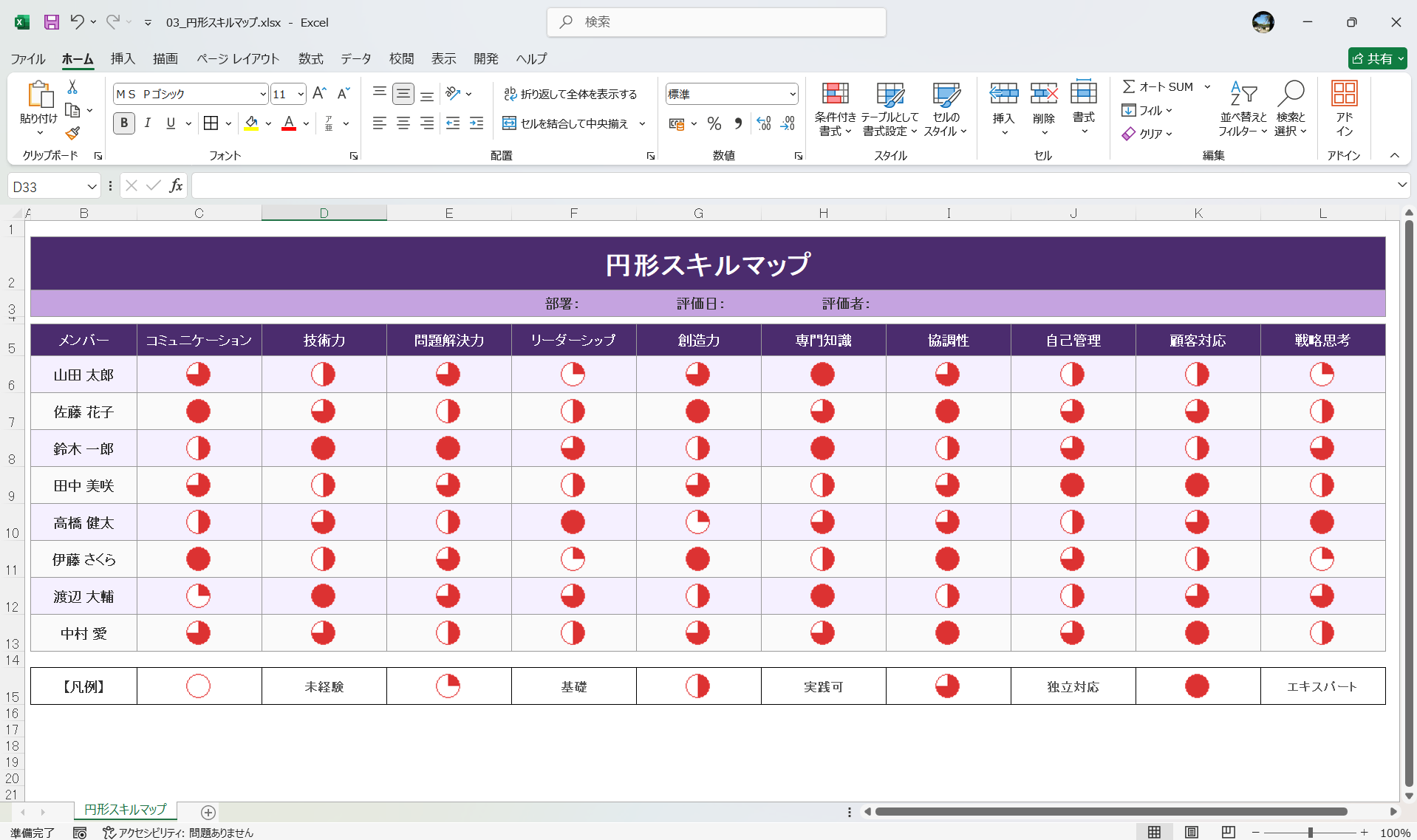This screenshot has width=1417, height=840.
Task: Switch to the 挿入 ribbon tab
Action: pos(122,58)
